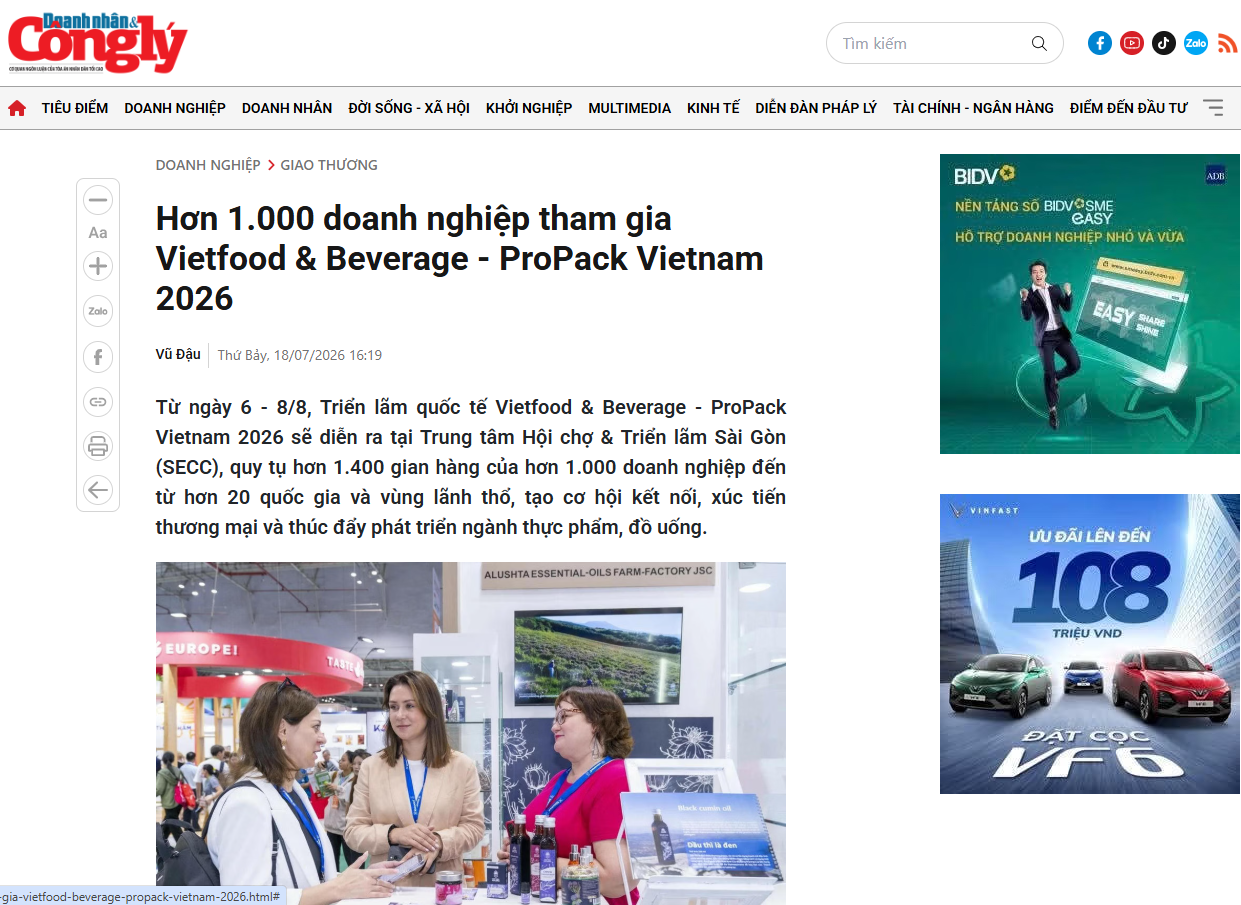The image size is (1241, 905).
Task: Open the KINH TẾ menu item
Action: [x=713, y=108]
